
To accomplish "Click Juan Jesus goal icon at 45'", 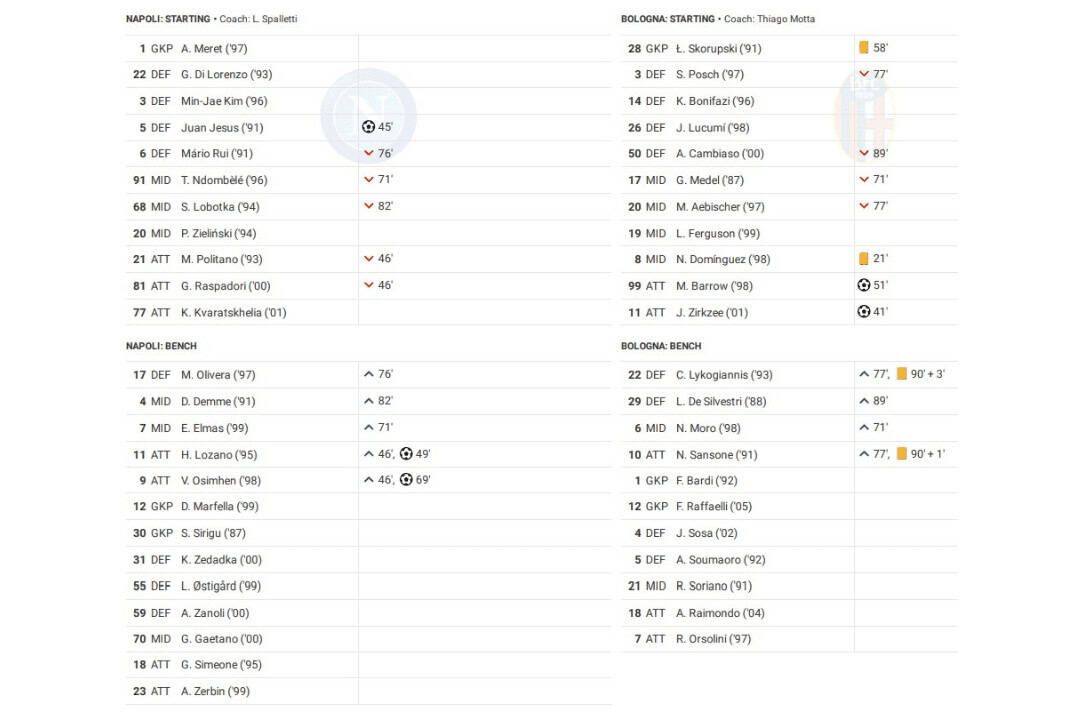I will pyautogui.click(x=368, y=127).
